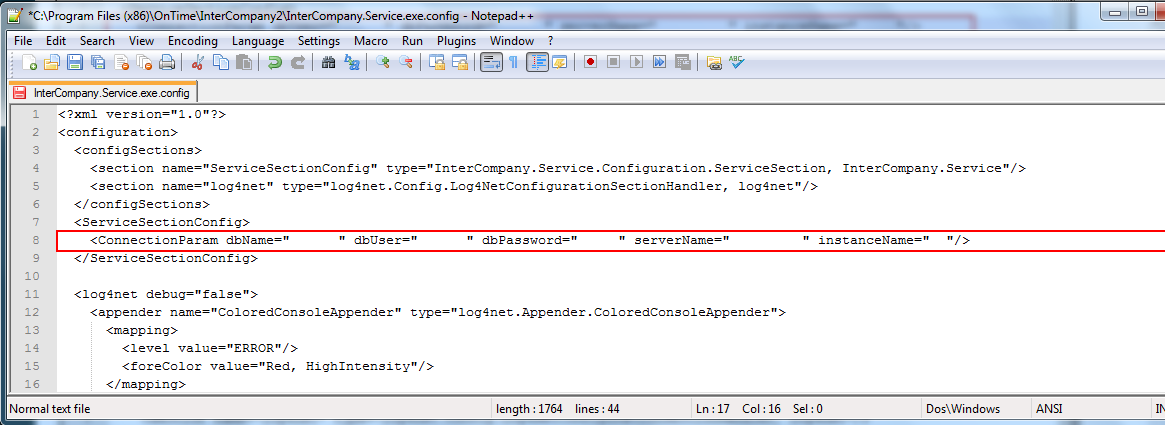Open the Plugins menu
1165x425 pixels.
(456, 41)
